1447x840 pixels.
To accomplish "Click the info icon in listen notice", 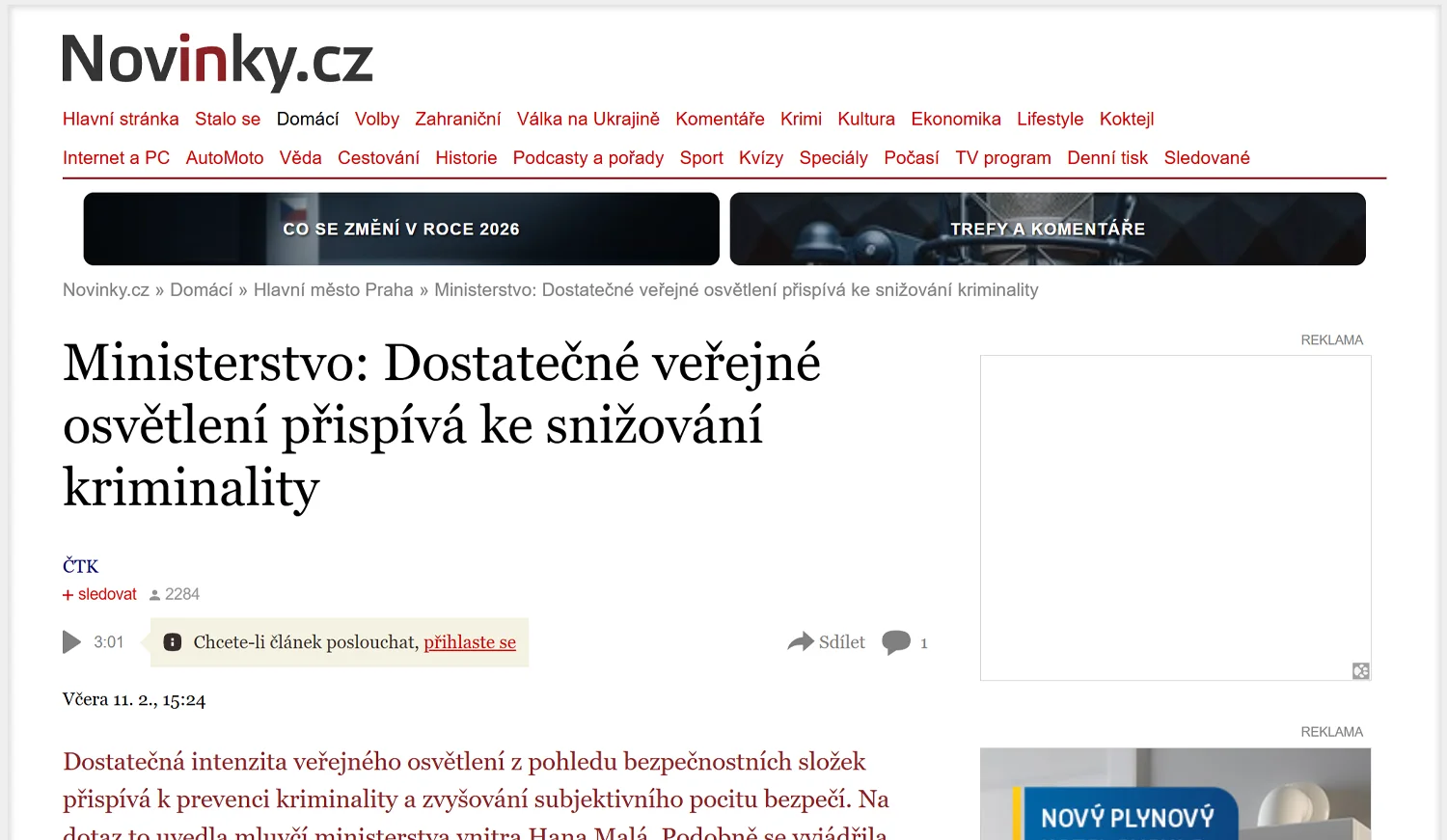I will tap(173, 642).
